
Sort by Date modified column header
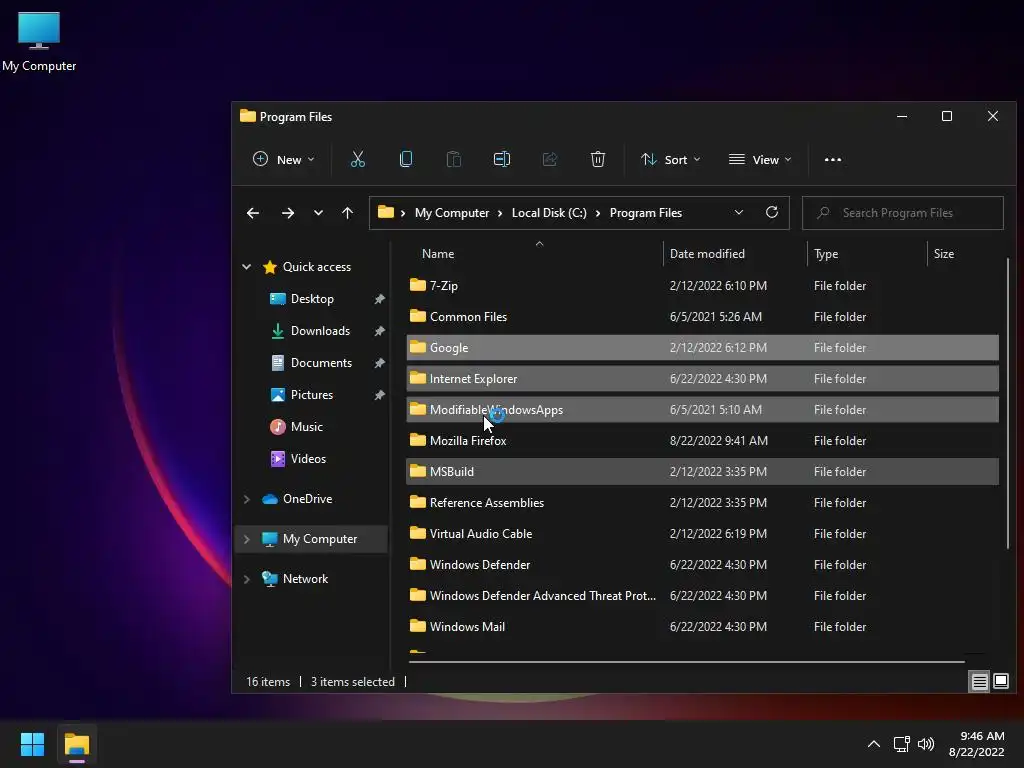(x=735, y=254)
